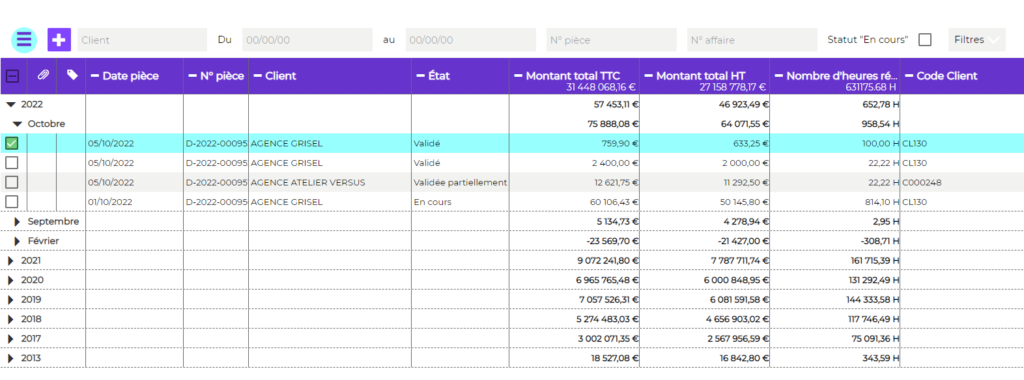Uncheck the checked 759,90 € row checkbox
The width and height of the screenshot is (1024, 380).
click(x=12, y=143)
